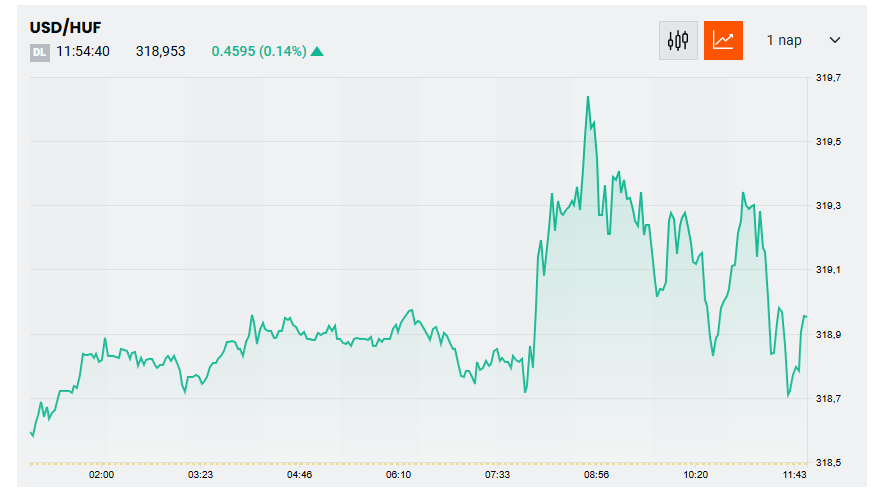Click the 04:46 time axis label
Viewport: 887px width, 491px height.
pos(300,475)
